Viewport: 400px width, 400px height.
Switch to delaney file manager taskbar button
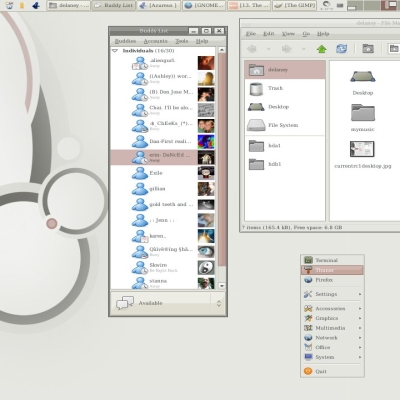[x=68, y=5]
